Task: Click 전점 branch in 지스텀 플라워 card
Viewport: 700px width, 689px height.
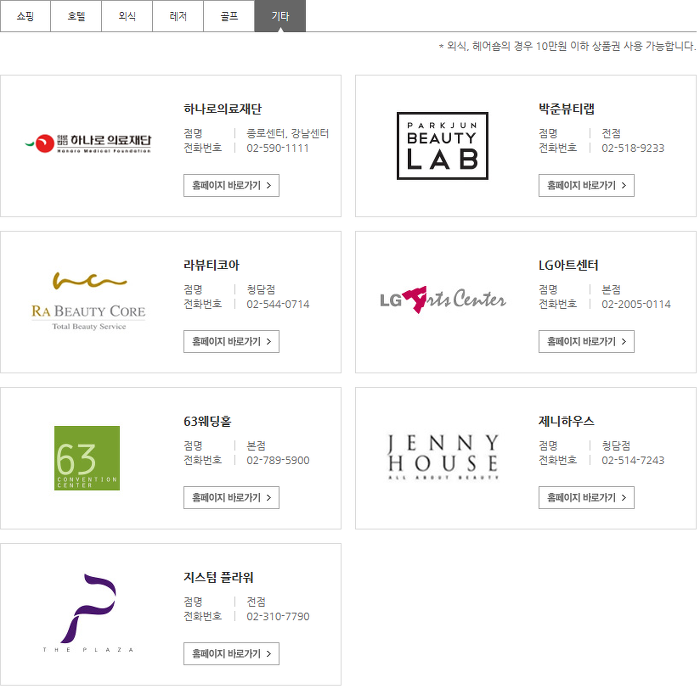Action: click(256, 602)
